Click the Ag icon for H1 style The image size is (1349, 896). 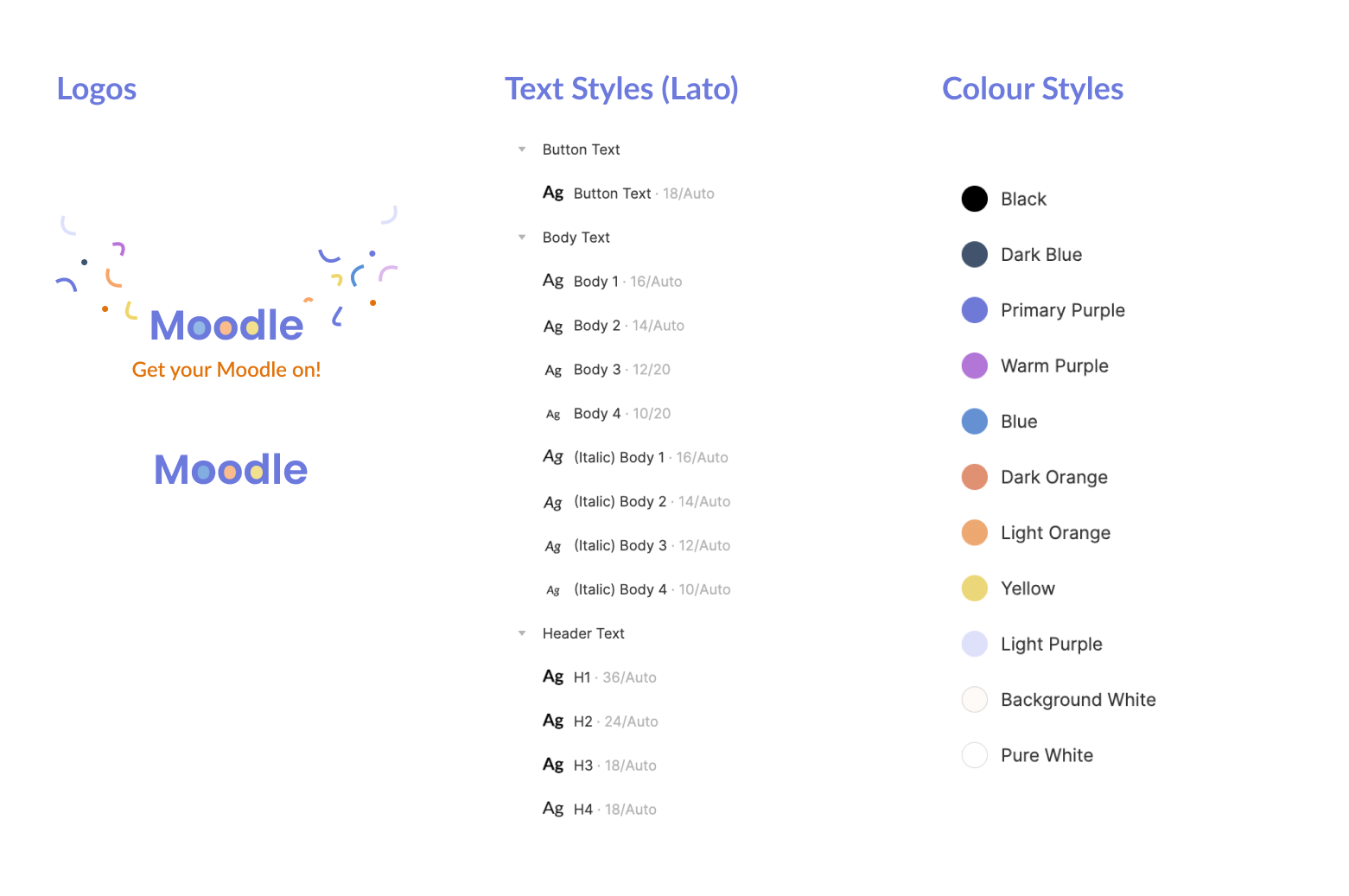[553, 677]
